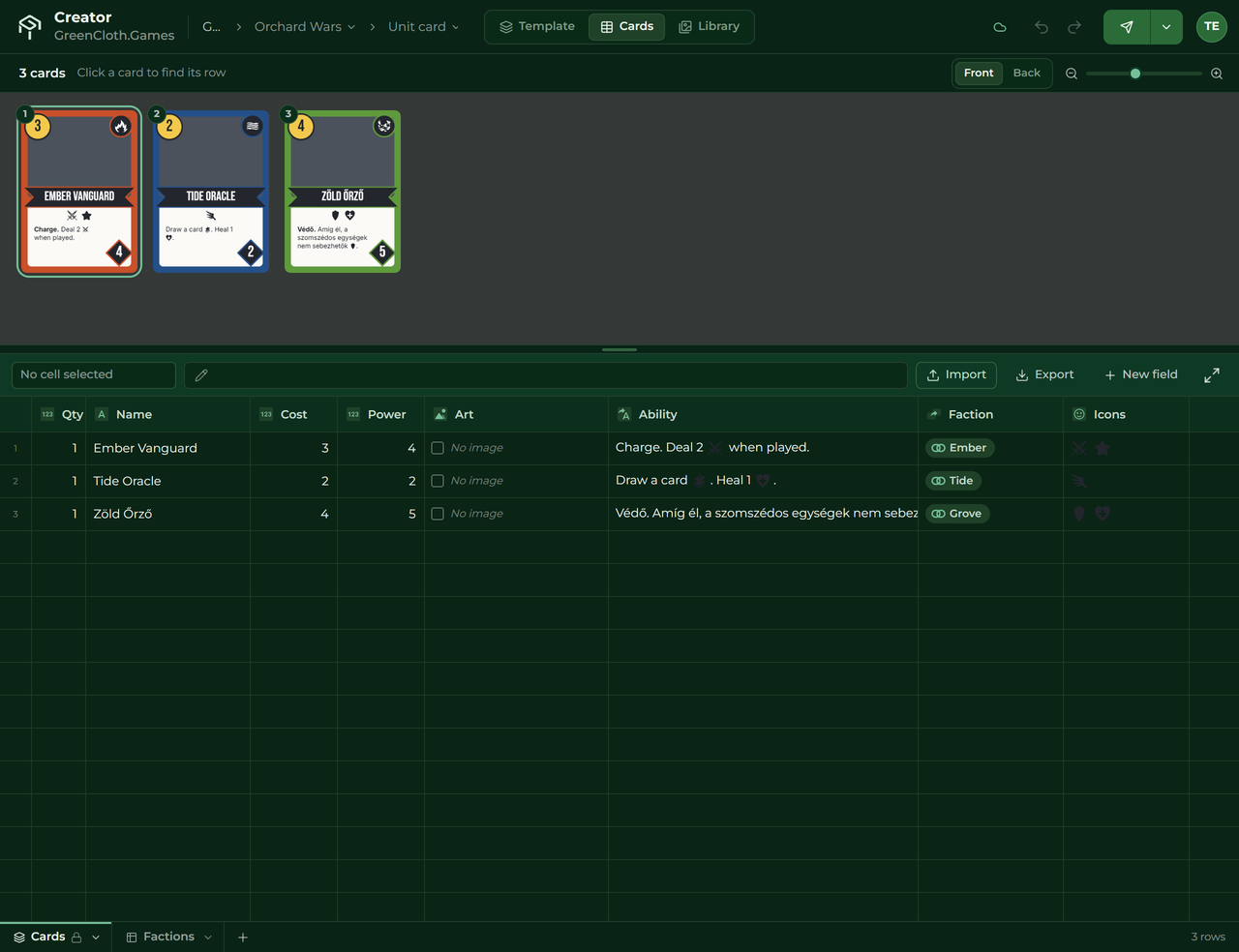1239x952 pixels.
Task: Expand the Cards sheet tab menu
Action: pyautogui.click(x=96, y=937)
